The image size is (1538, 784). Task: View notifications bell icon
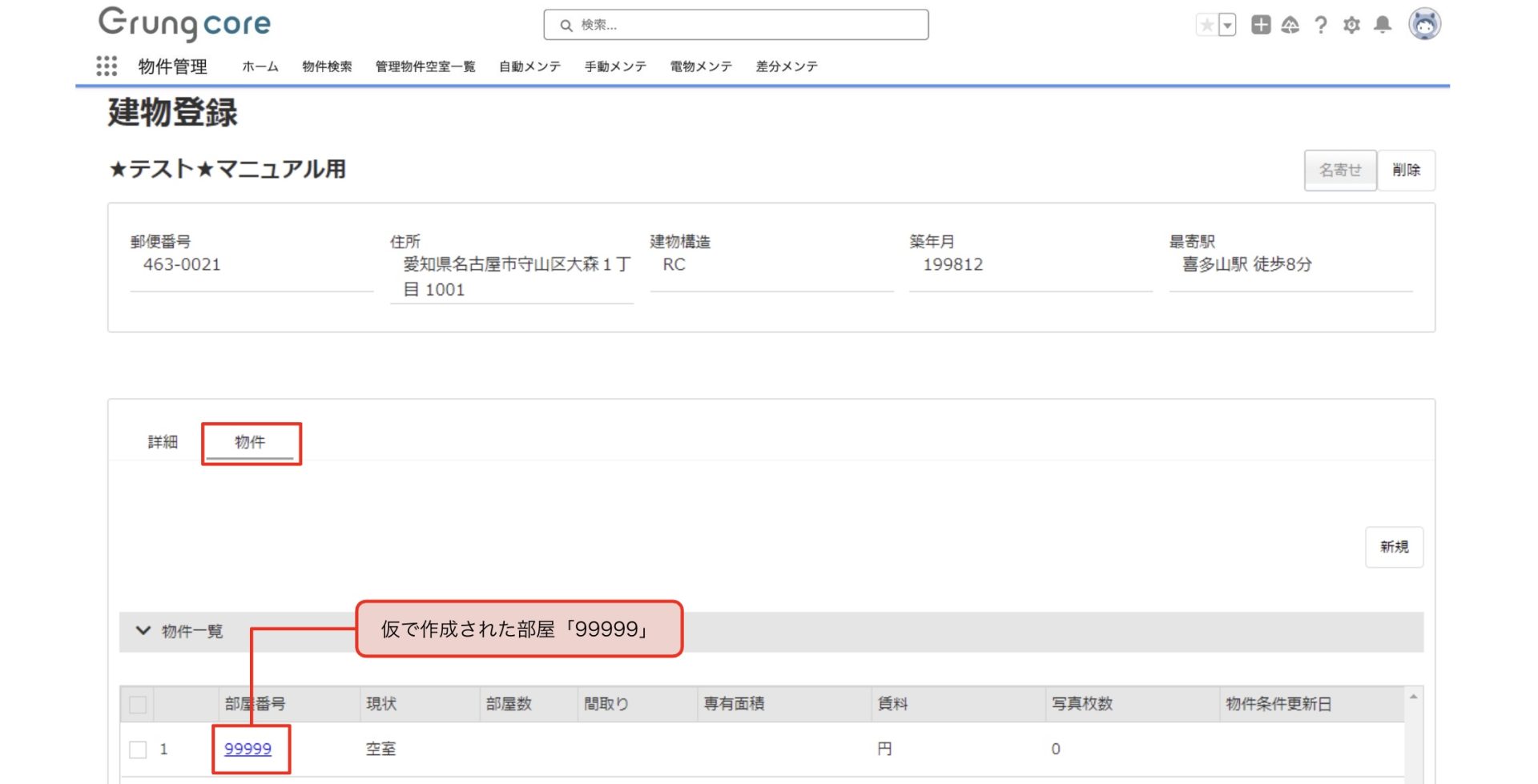(x=1383, y=25)
